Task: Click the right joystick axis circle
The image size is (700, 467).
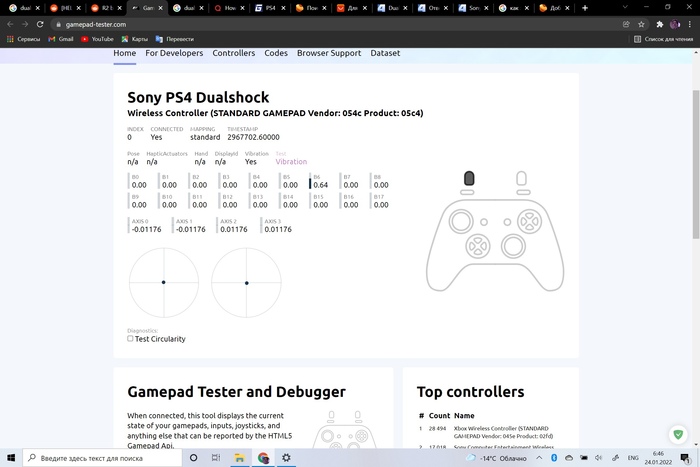Action: click(x=246, y=283)
